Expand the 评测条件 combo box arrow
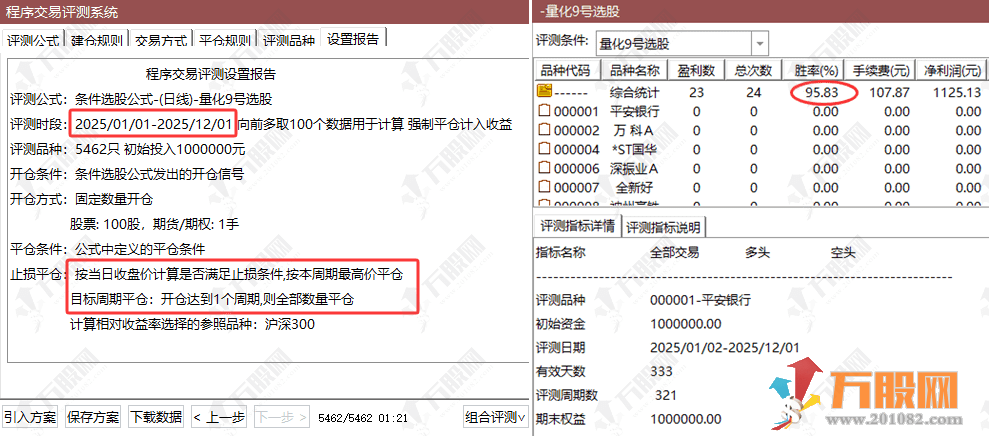989x436 pixels. coord(759,44)
